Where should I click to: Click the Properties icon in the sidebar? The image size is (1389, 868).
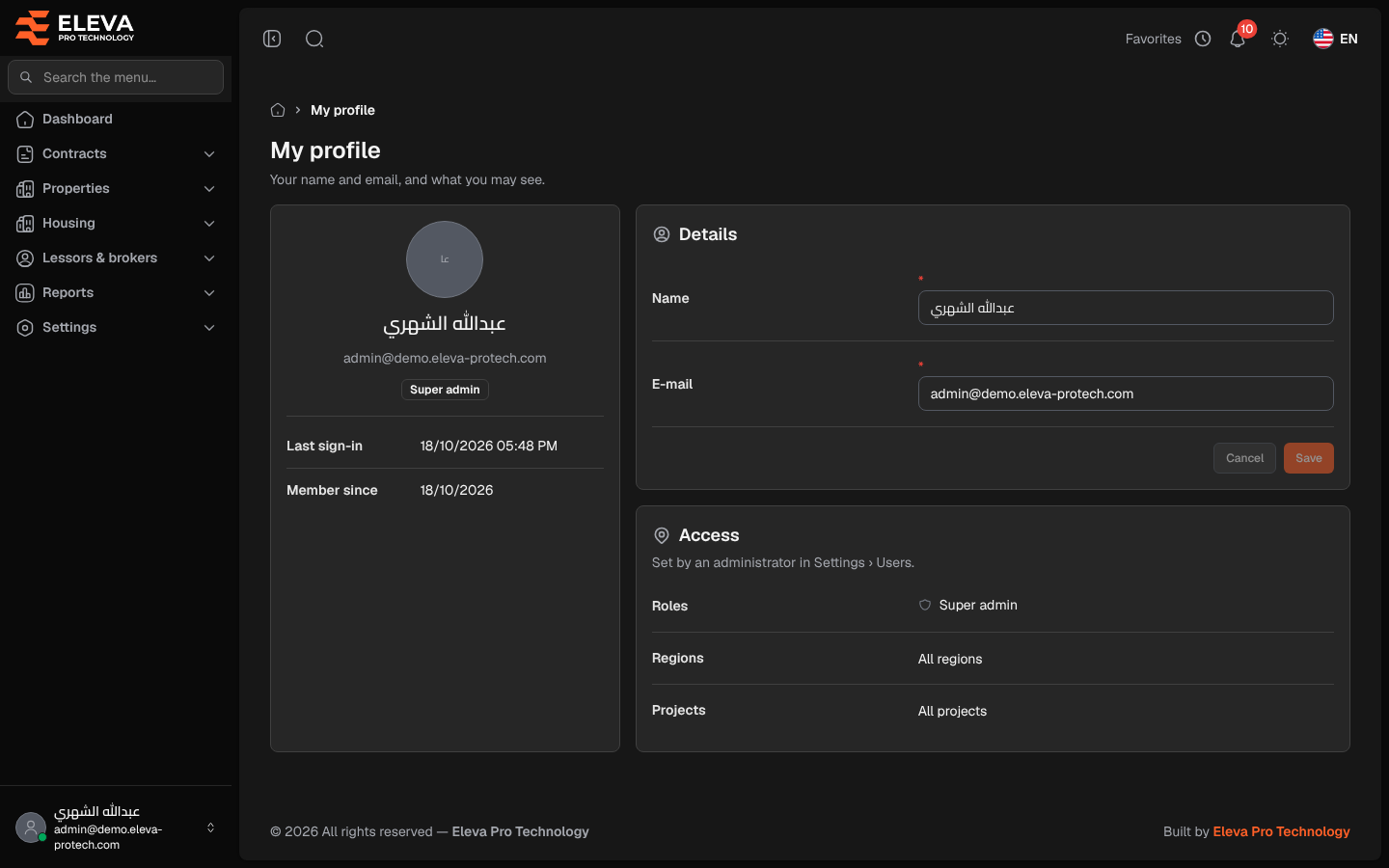tap(25, 189)
